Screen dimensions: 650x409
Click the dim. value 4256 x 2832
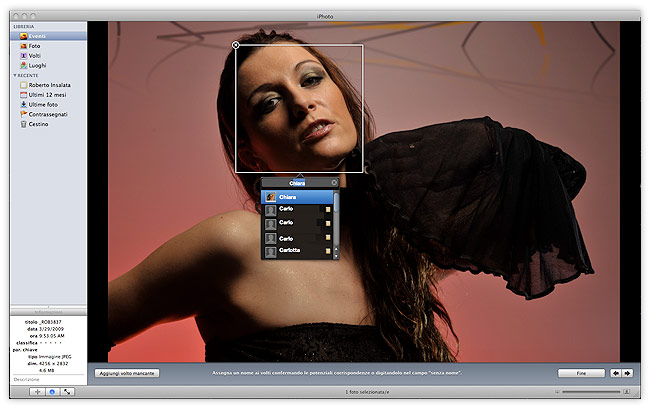pyautogui.click(x=54, y=364)
